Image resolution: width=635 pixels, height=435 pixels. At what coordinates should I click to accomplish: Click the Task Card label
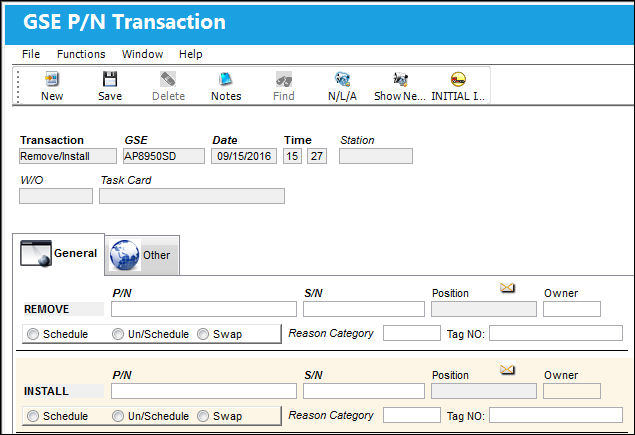pos(126,180)
